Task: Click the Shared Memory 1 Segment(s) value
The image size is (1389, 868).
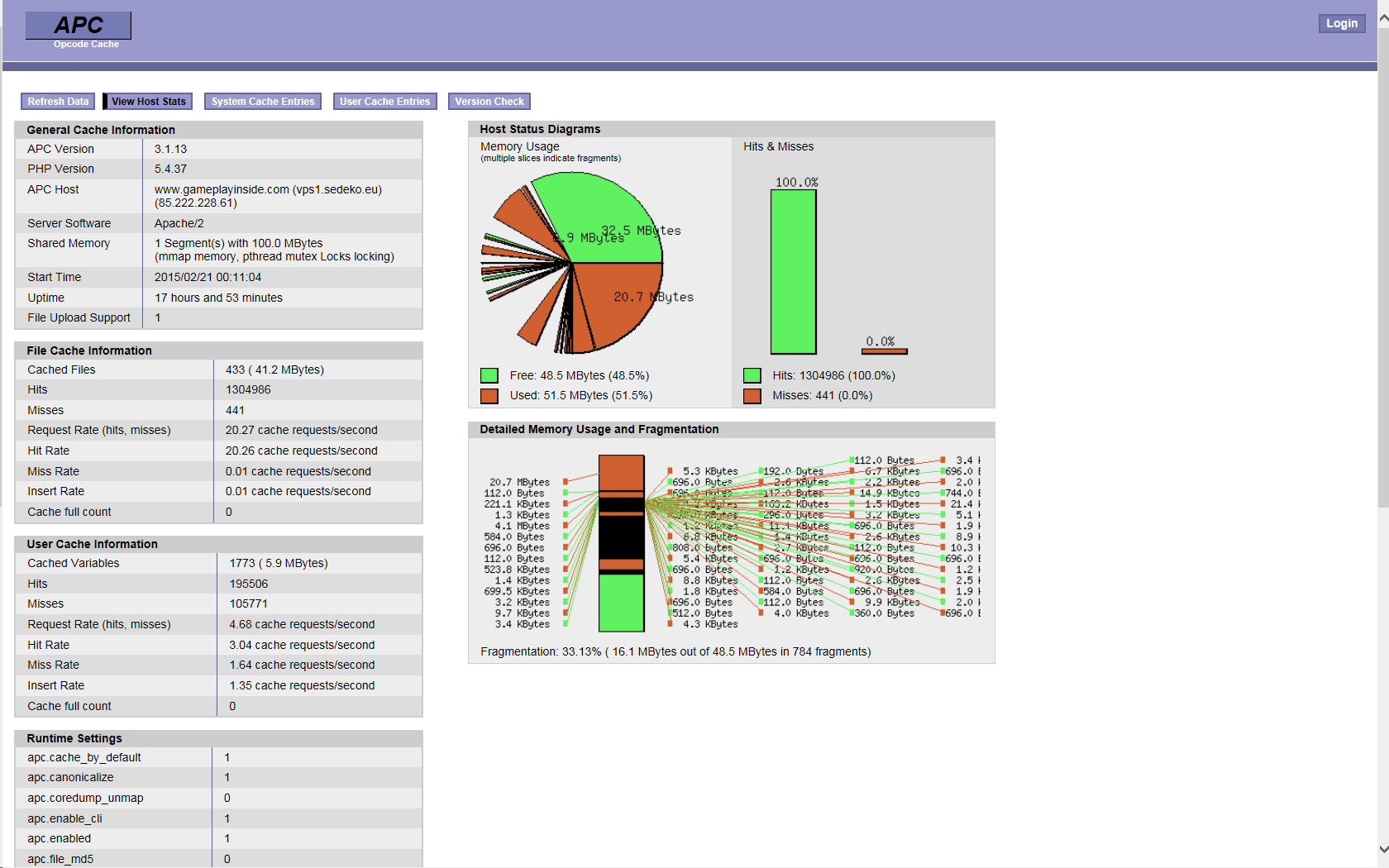Action: tap(274, 250)
